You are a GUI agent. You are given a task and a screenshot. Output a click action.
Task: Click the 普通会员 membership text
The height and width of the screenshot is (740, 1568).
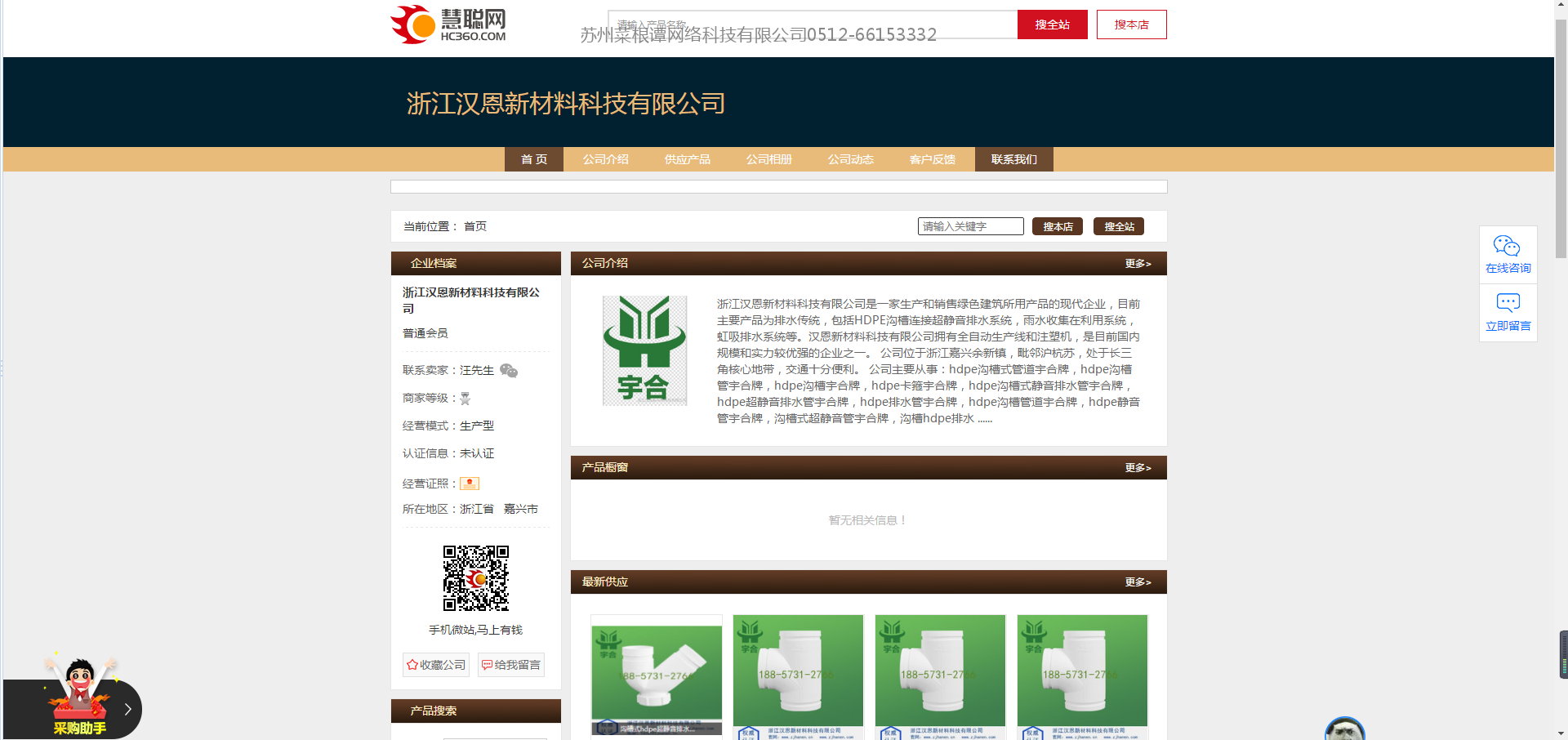[425, 333]
